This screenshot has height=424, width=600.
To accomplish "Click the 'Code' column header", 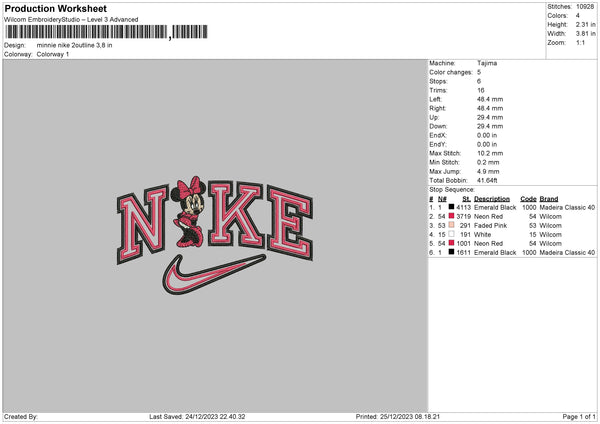I will (528, 199).
